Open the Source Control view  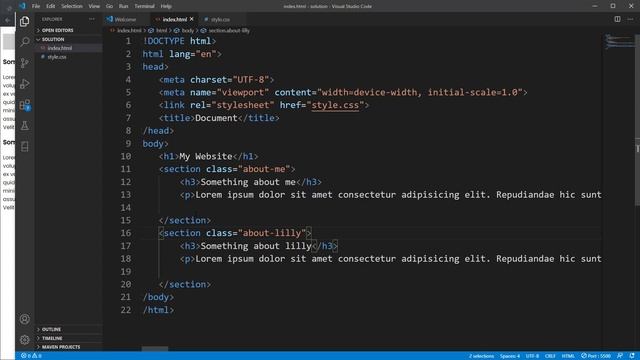coord(24,62)
